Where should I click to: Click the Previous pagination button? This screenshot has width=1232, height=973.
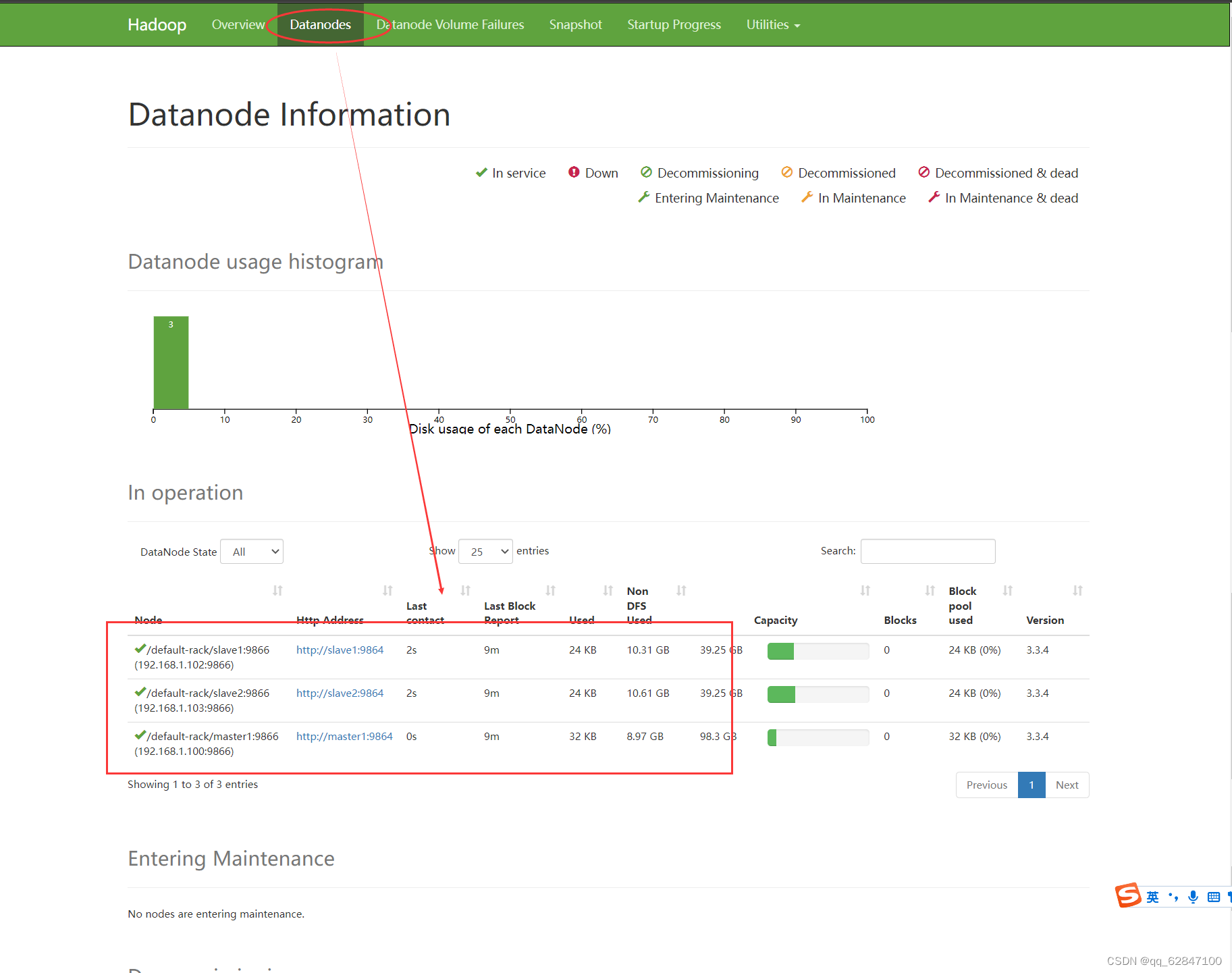986,785
